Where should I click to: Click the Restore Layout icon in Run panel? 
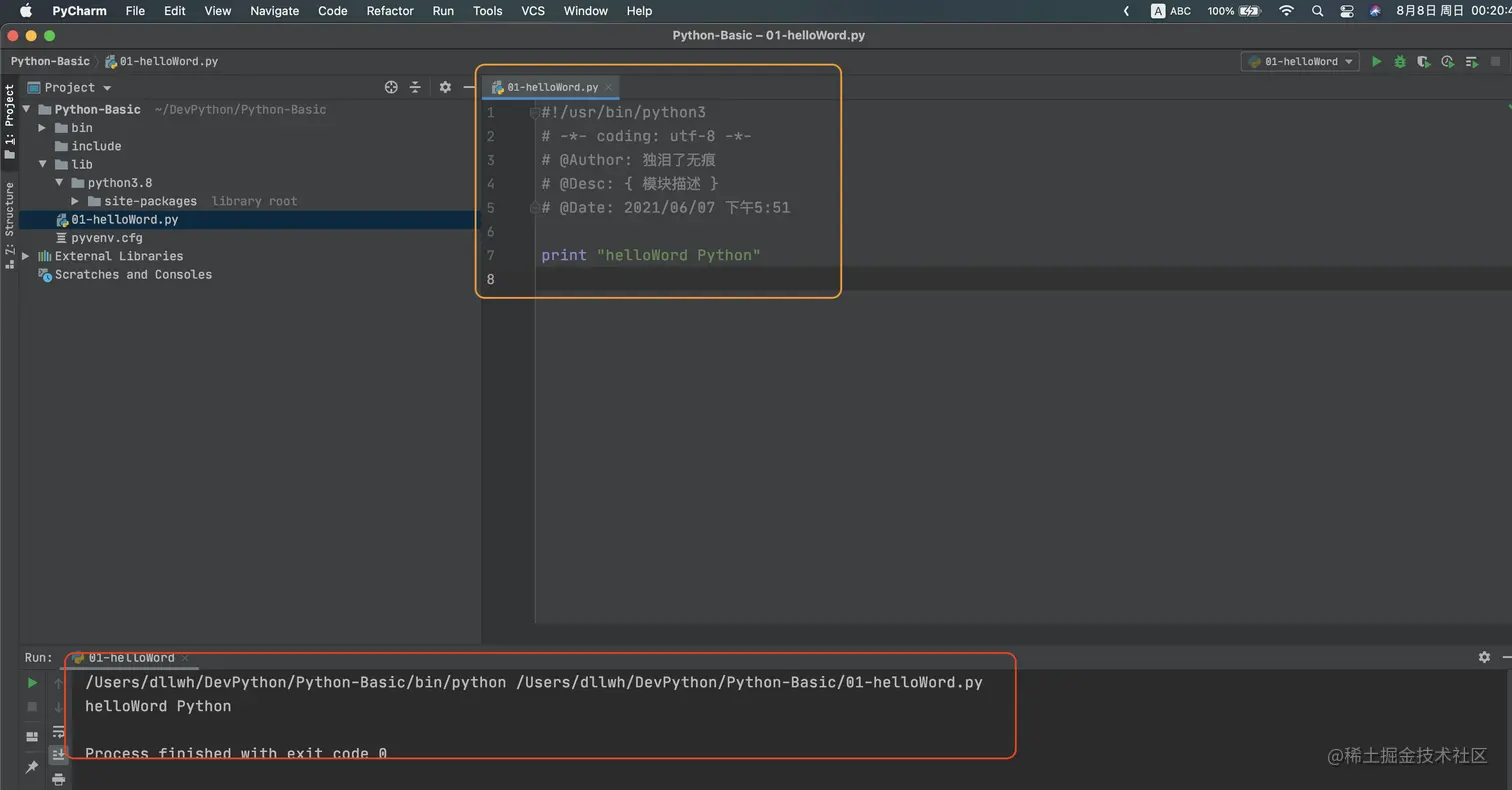point(32,736)
